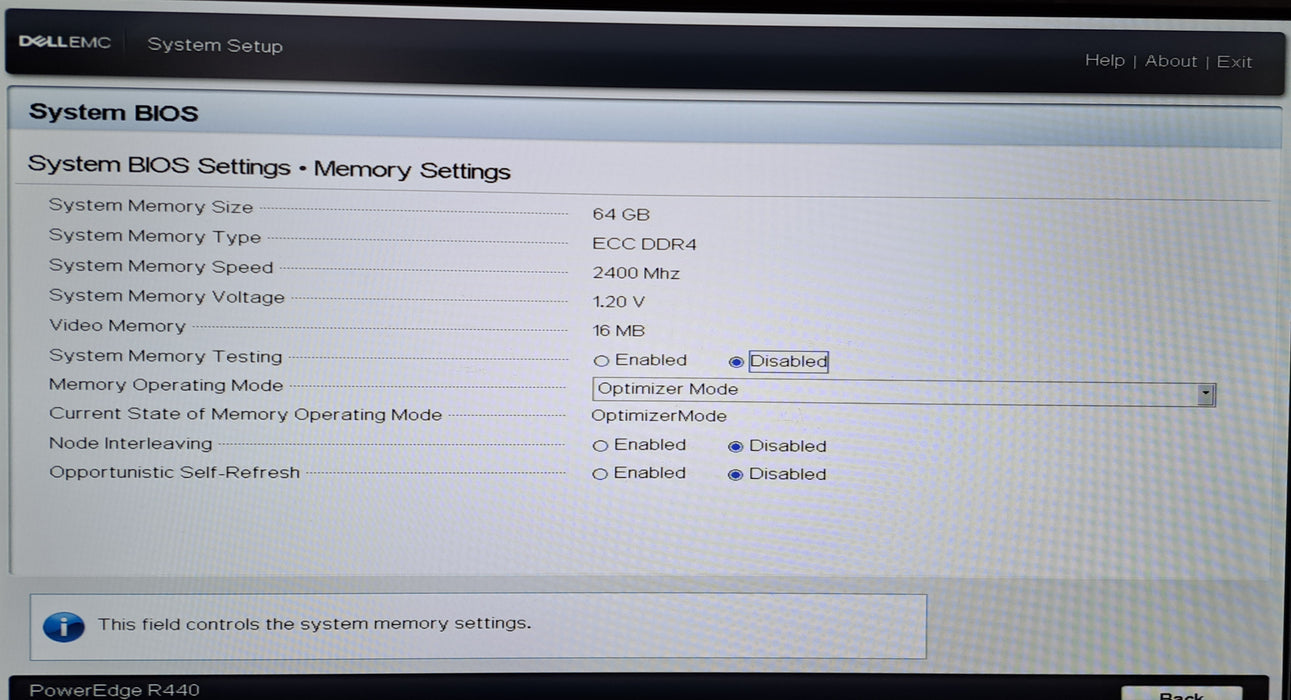Image resolution: width=1291 pixels, height=700 pixels.
Task: Select Disabled for Node Interleaving
Action: click(735, 447)
